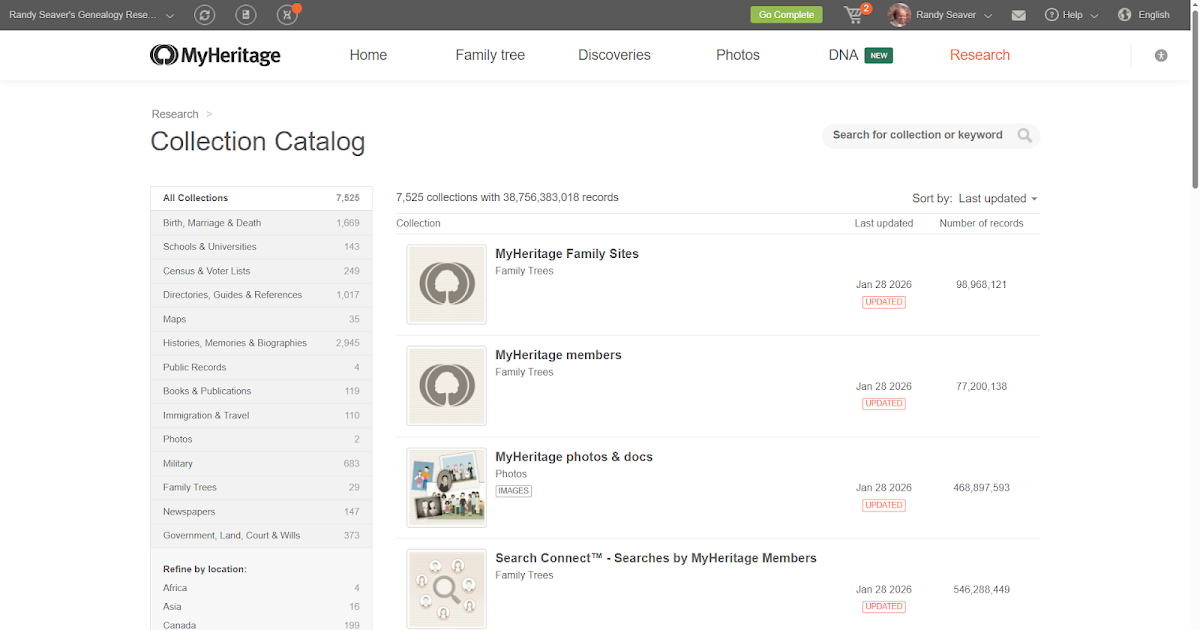Open Photos navigation item
Viewport: 1200px width, 630px height.
pyautogui.click(x=738, y=55)
